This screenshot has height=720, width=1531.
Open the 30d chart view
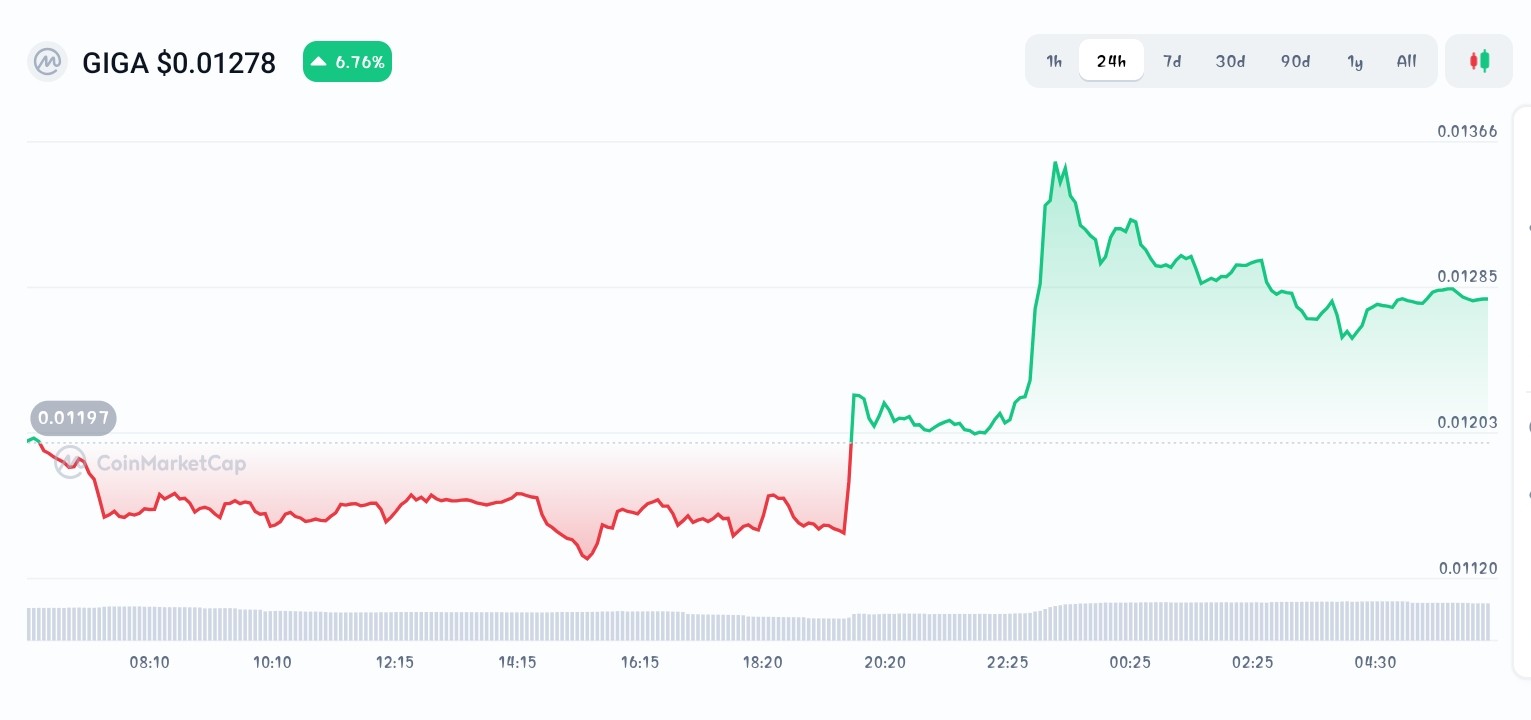(x=1230, y=61)
